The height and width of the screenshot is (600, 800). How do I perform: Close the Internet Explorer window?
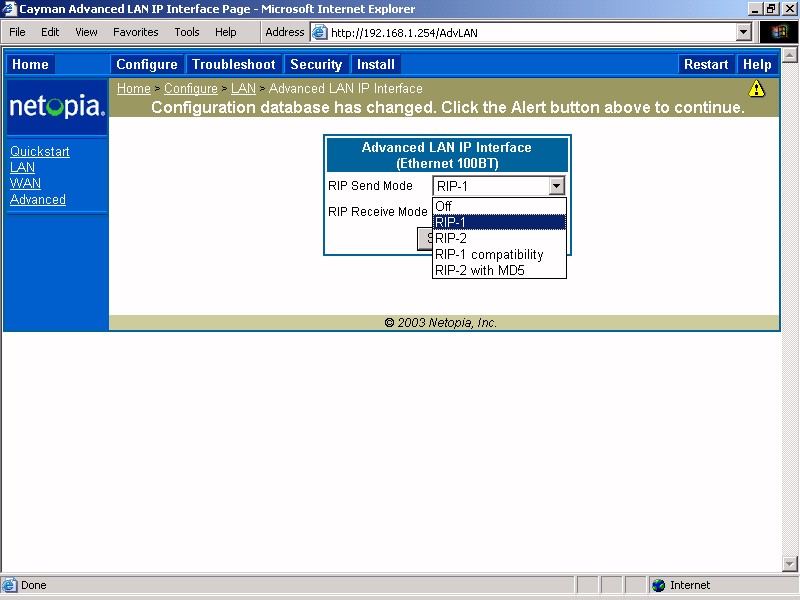pos(789,9)
